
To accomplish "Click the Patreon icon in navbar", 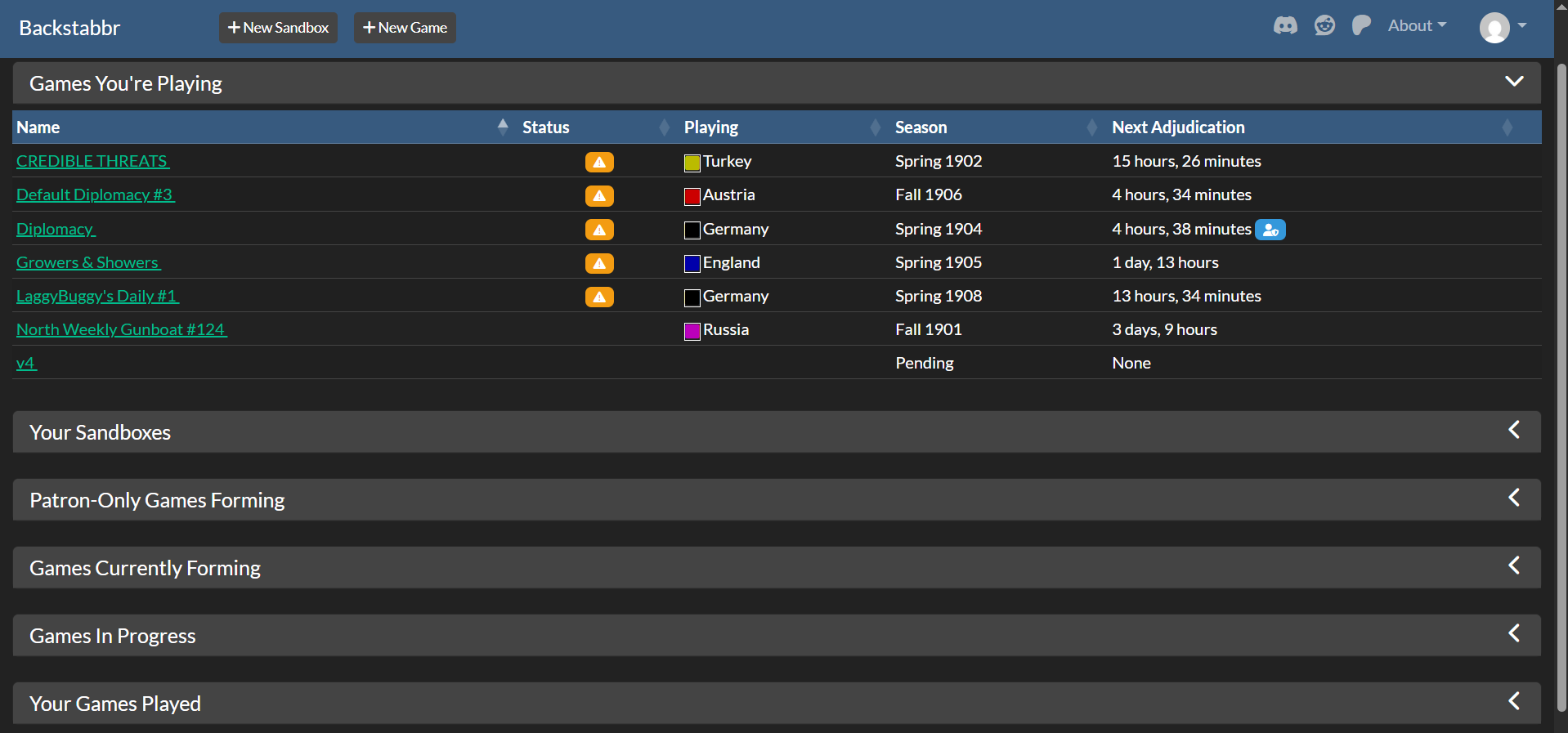I will [1361, 26].
